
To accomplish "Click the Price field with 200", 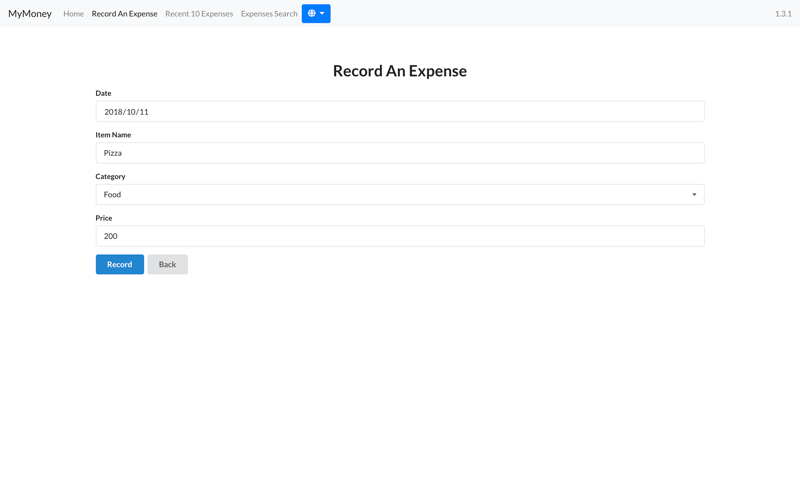I will pos(400,236).
